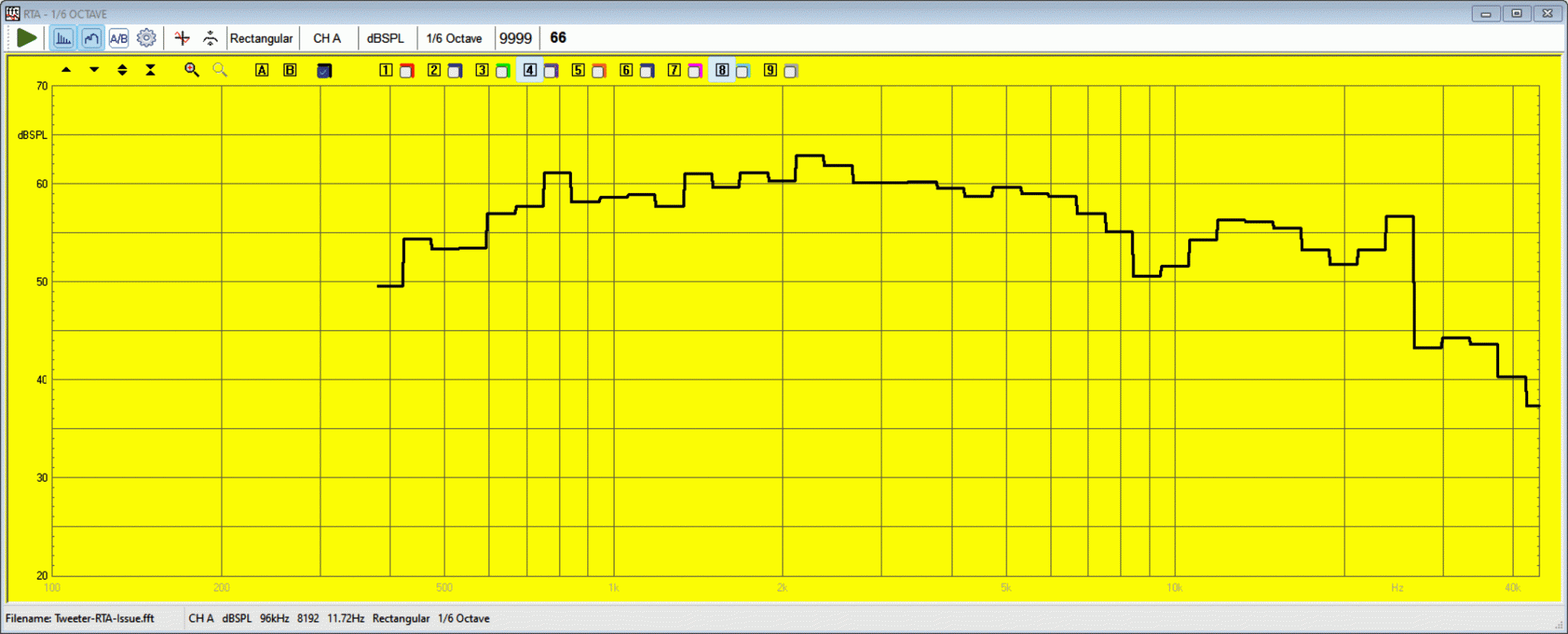Expand the vertical range with diverging arrows
This screenshot has width=1568, height=634.
(122, 70)
